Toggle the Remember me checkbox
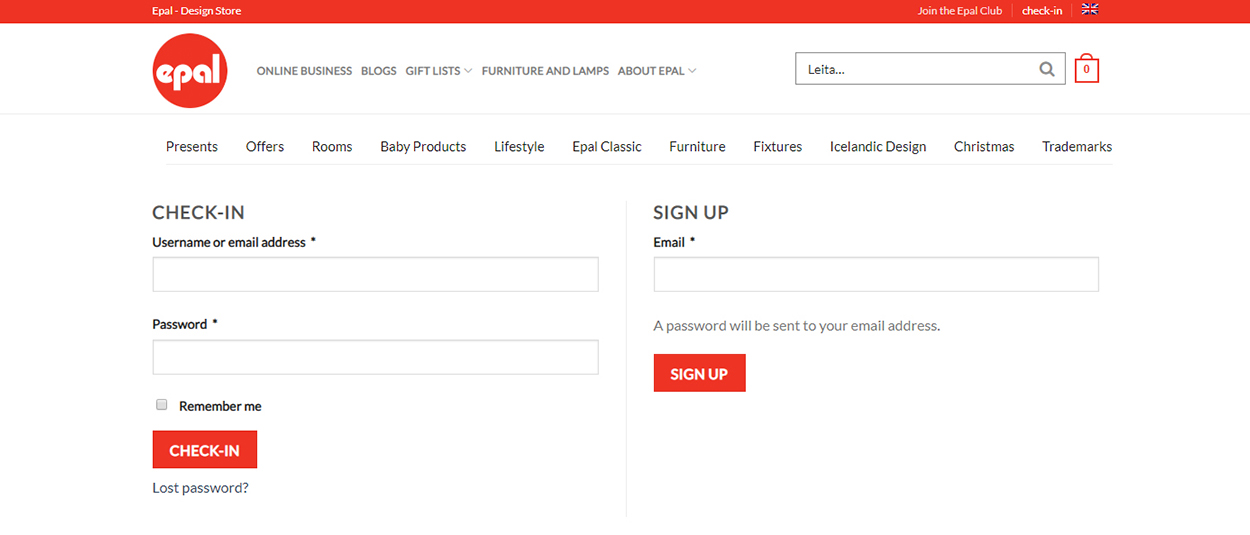 tap(161, 405)
